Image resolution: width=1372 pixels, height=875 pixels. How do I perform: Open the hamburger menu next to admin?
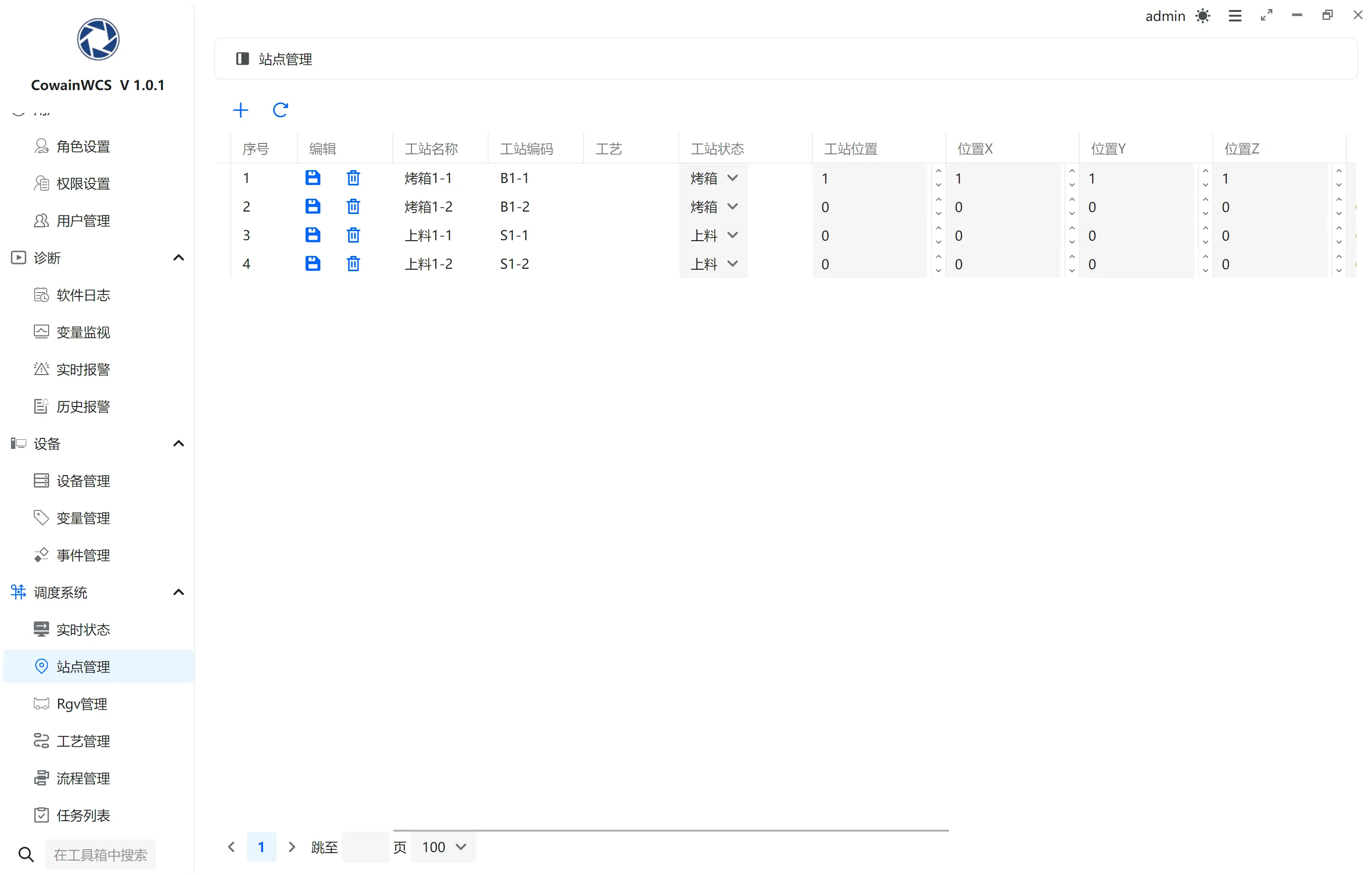click(x=1235, y=16)
